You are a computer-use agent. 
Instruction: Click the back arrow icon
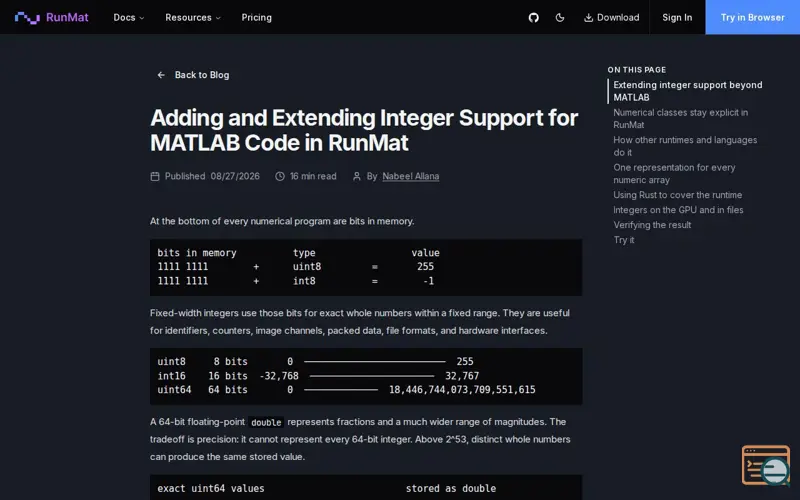(161, 75)
